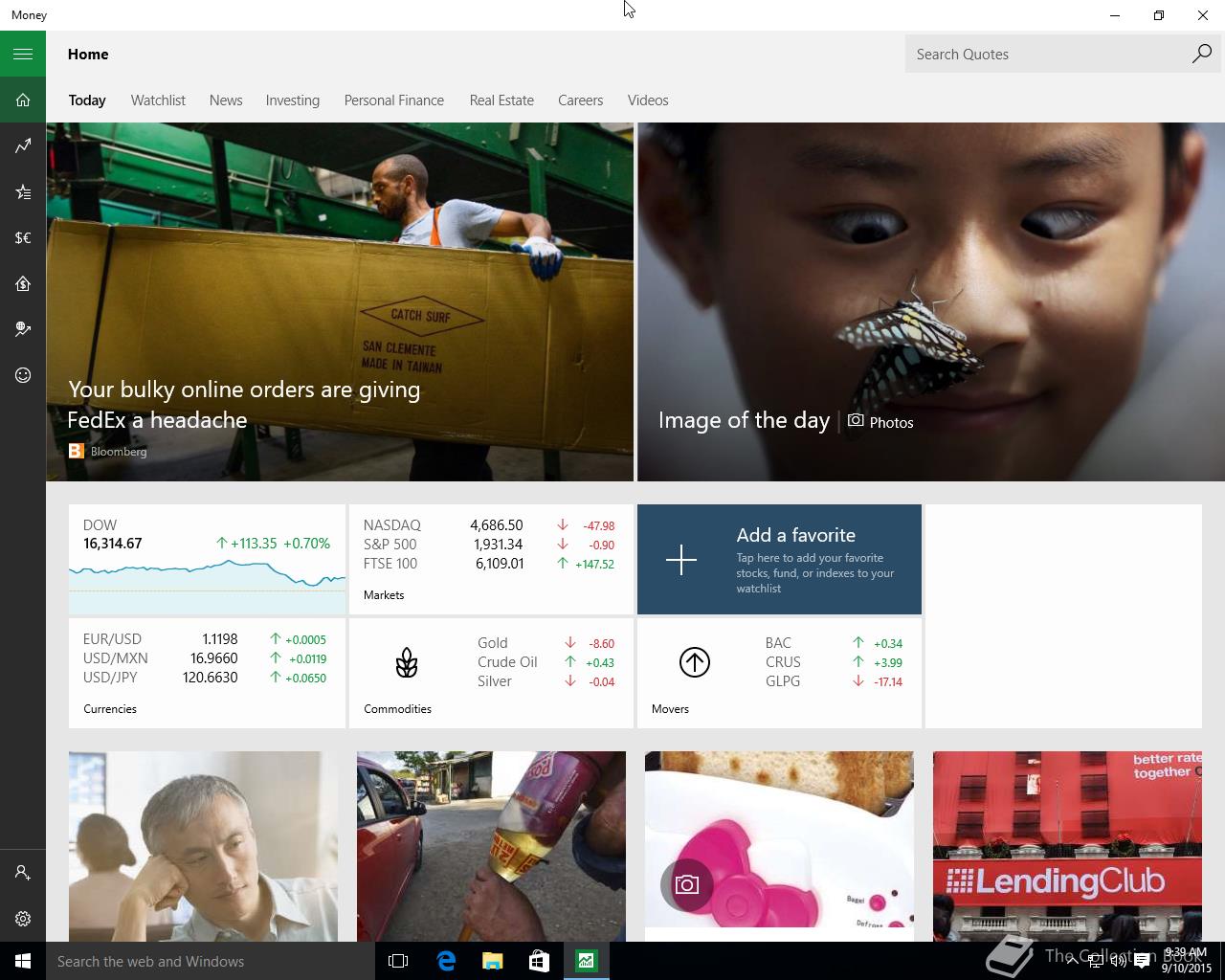Open the Image of the day photos
The image size is (1225, 980).
930,301
